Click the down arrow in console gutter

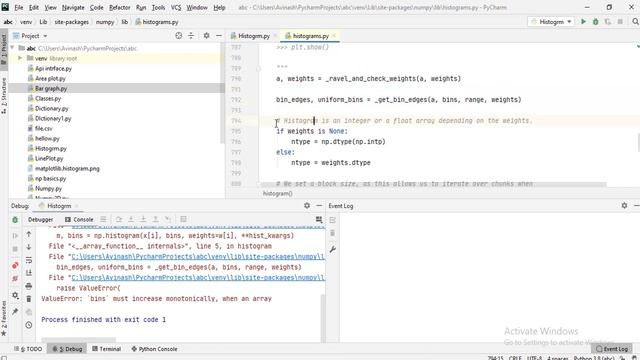29,247
